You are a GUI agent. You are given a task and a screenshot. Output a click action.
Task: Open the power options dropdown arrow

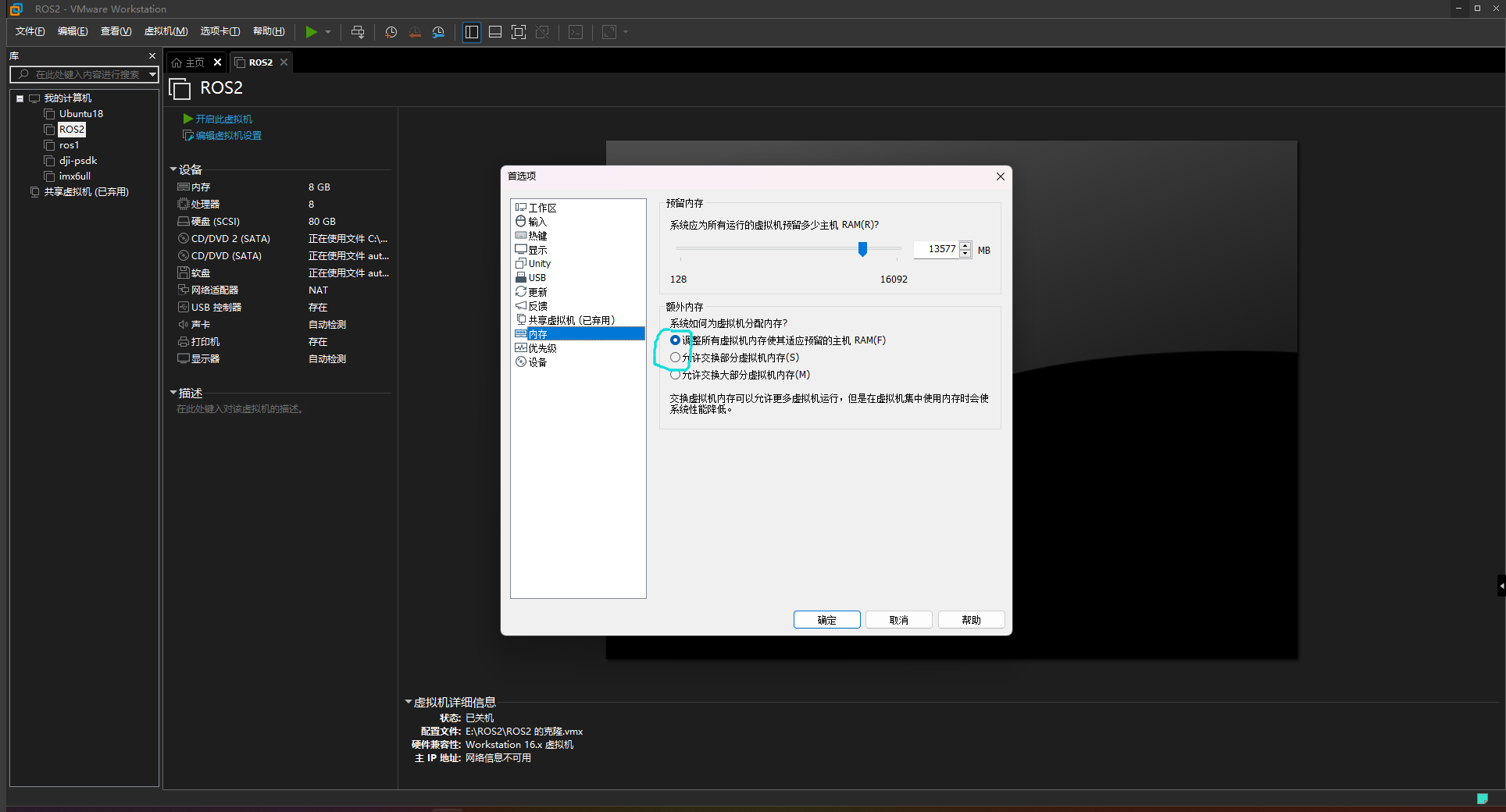pos(328,32)
